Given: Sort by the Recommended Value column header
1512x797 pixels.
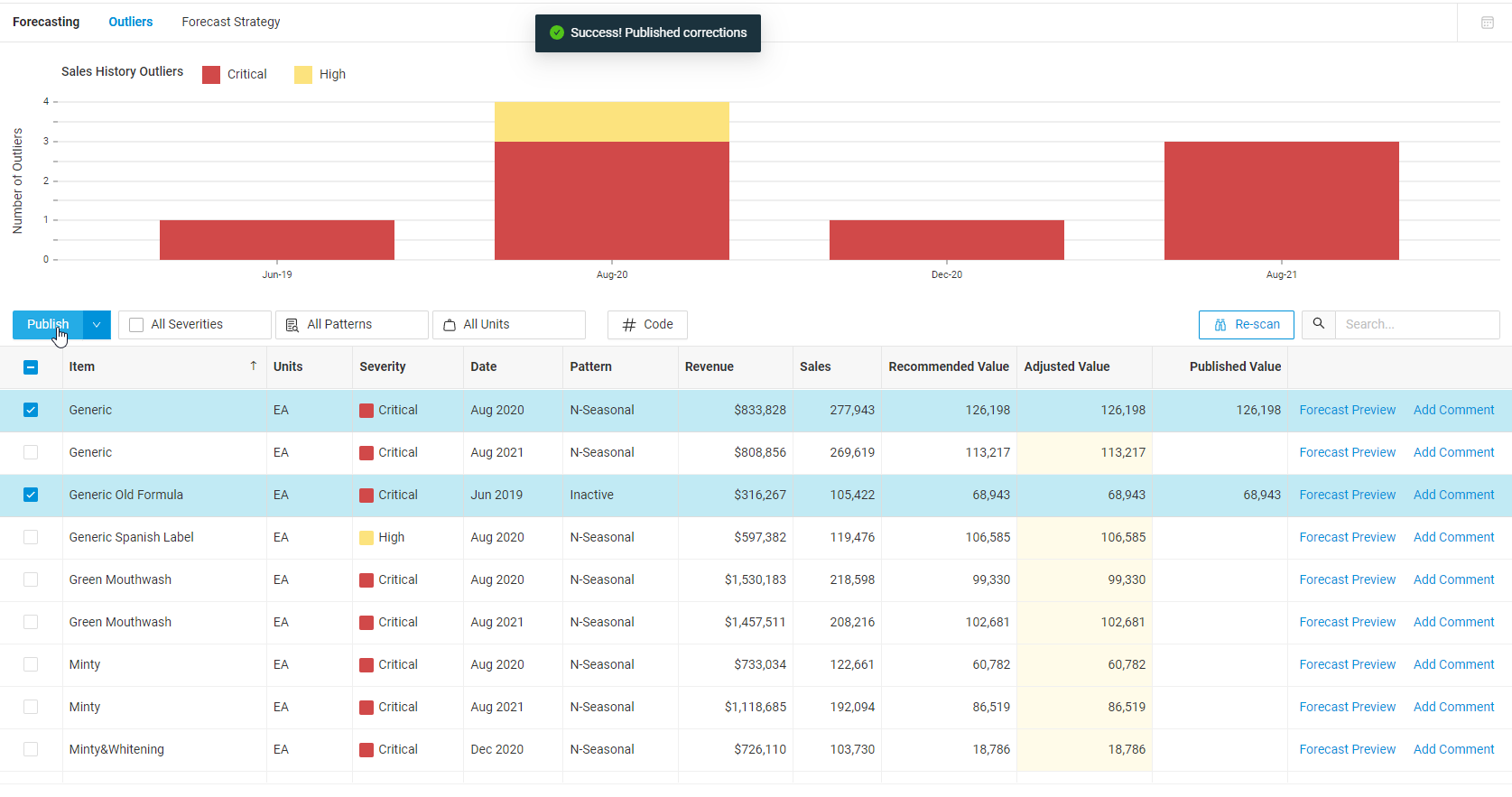Looking at the screenshot, I should pyautogui.click(x=949, y=366).
